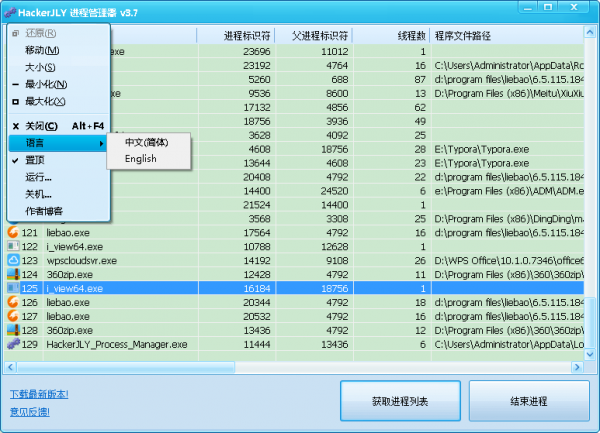Open the 语言 language submenu
This screenshot has width=600, height=433.
(59, 143)
